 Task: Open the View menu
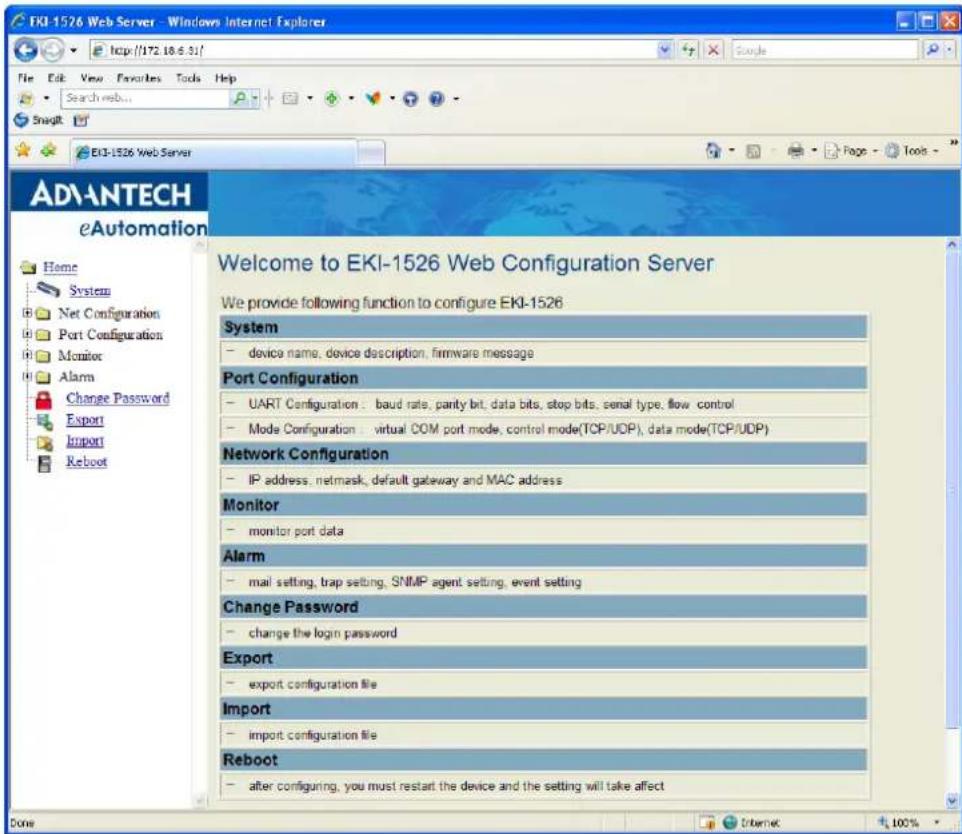click(x=91, y=78)
